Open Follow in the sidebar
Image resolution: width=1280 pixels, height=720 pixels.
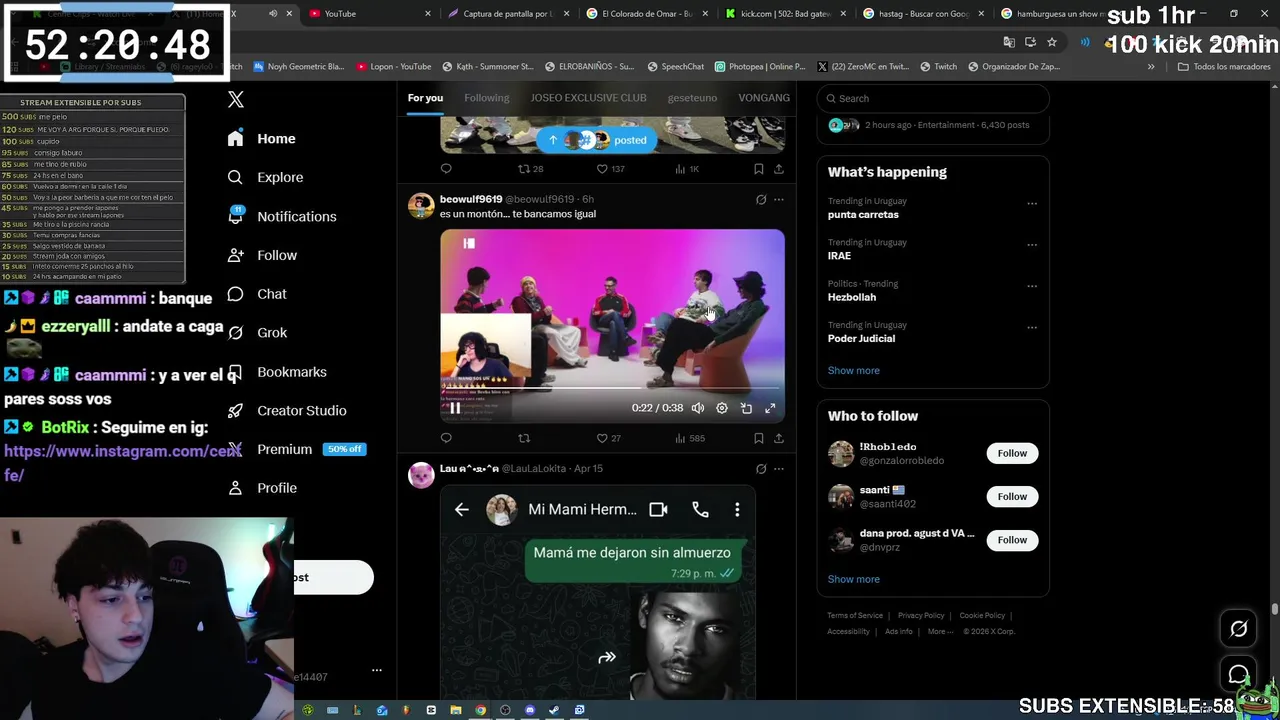(x=262, y=255)
